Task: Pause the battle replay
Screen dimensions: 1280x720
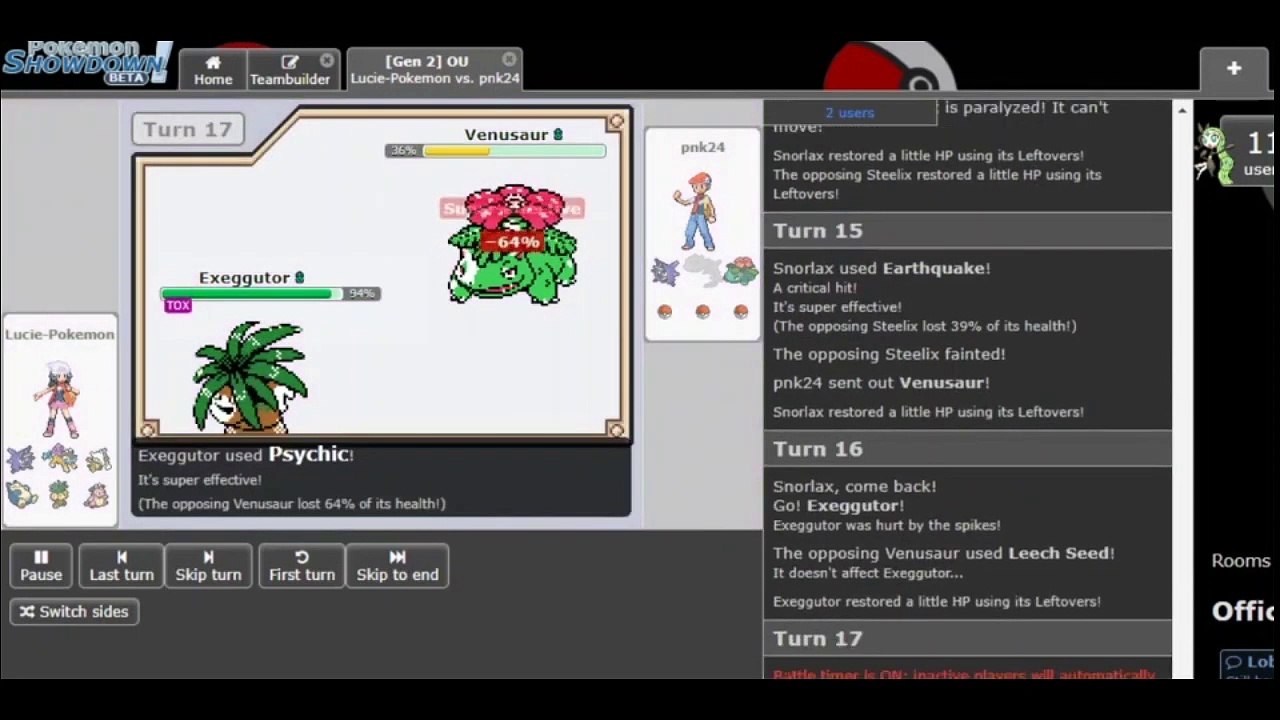Action: coord(41,566)
